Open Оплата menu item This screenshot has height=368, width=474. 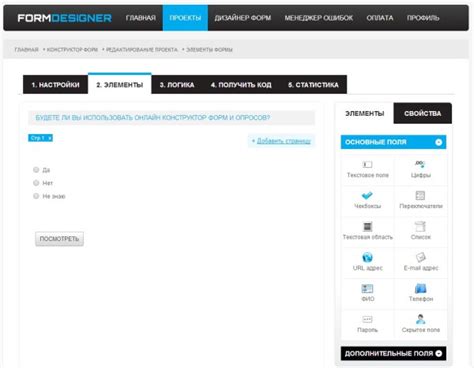coord(380,18)
